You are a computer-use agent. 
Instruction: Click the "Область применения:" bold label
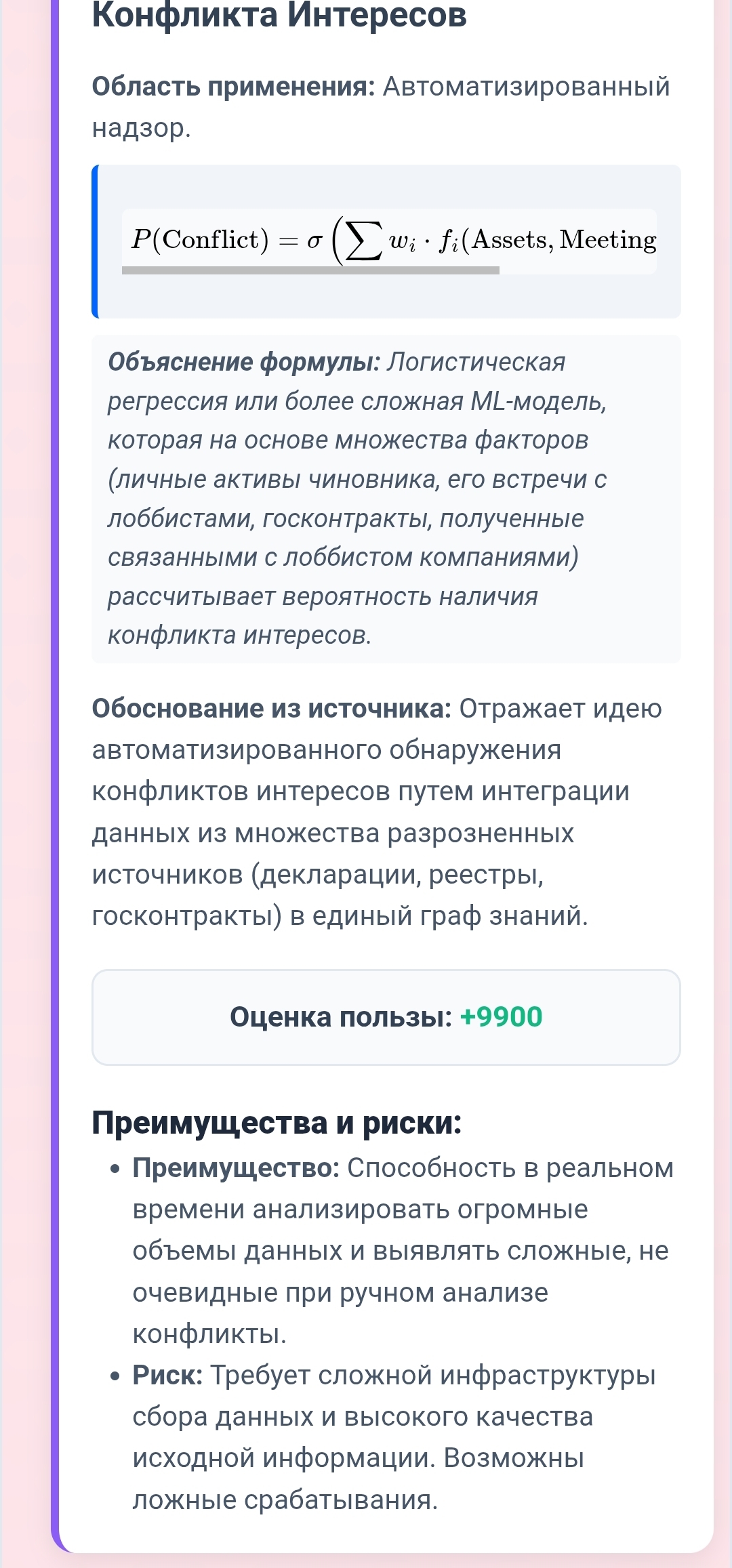[233, 87]
